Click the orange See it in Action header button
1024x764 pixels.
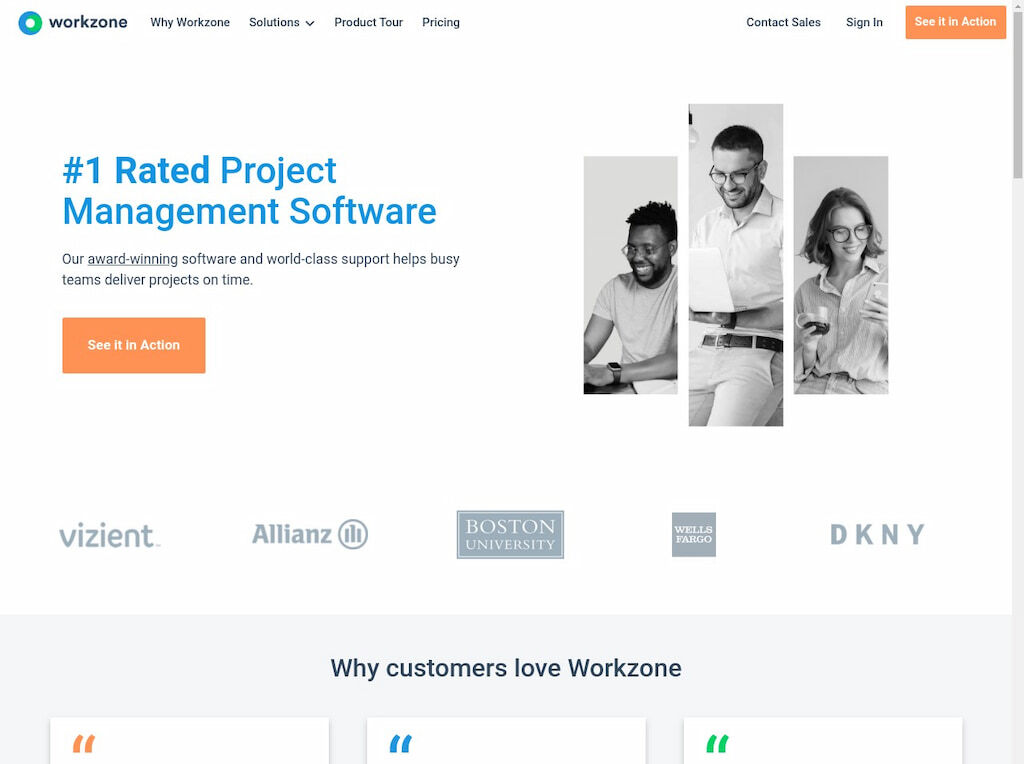click(x=955, y=22)
